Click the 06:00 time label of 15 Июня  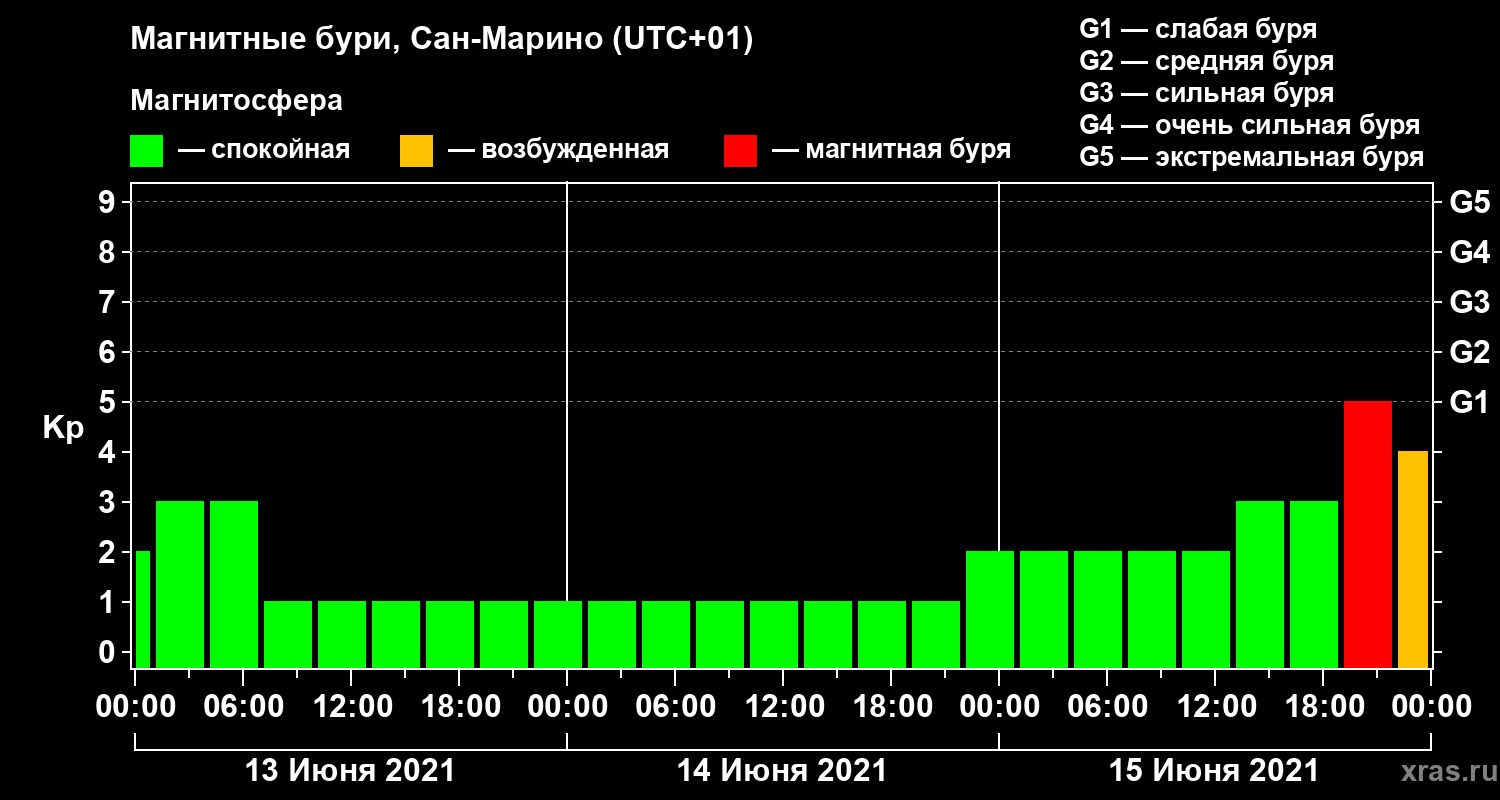1107,706
